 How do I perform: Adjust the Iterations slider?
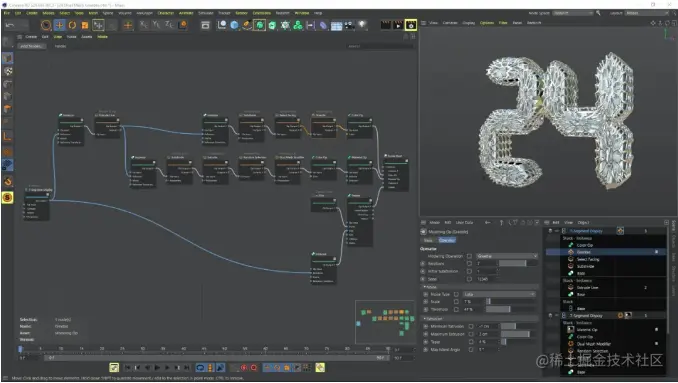coord(518,263)
